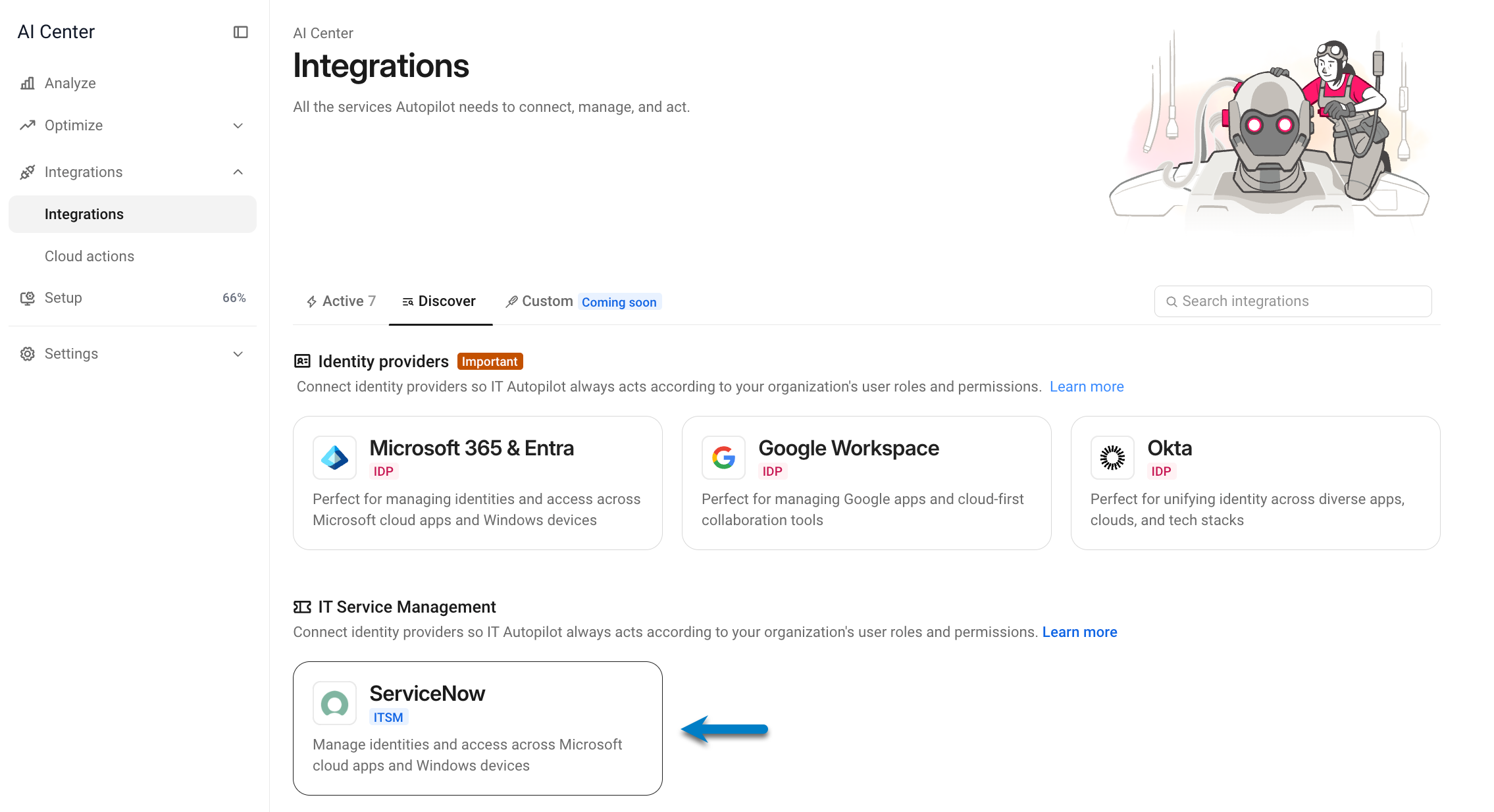Click the Integrations page heading
This screenshot has width=1494, height=812.
coord(381,66)
